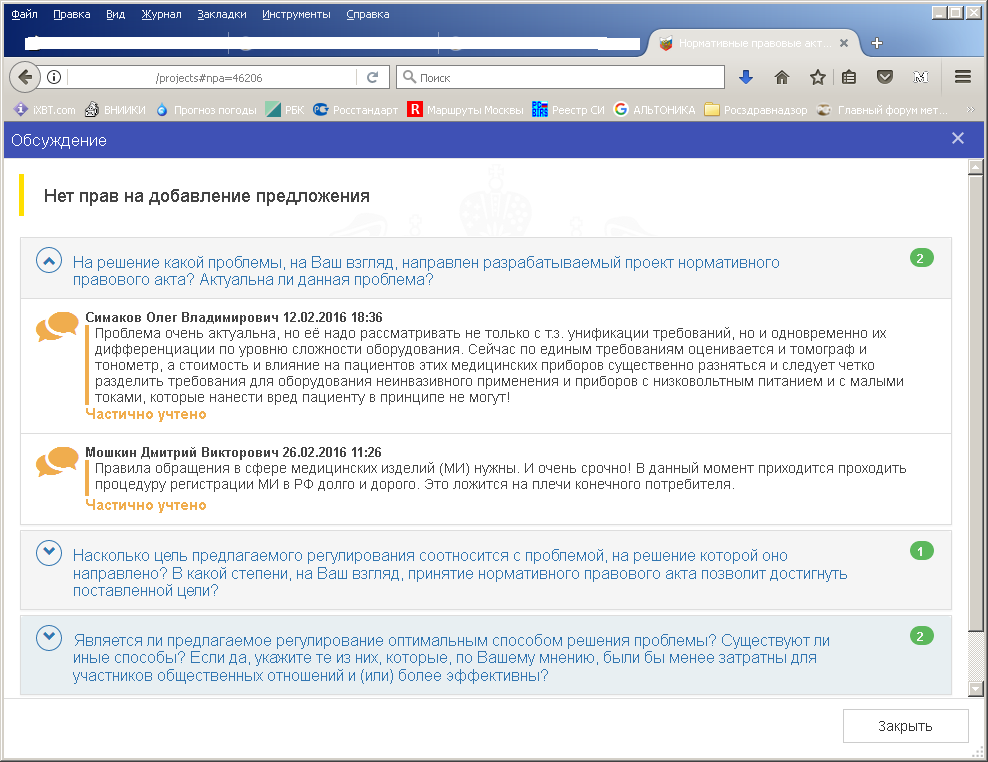Open the hamburger menu icon
Image resolution: width=988 pixels, height=762 pixels.
[962, 77]
